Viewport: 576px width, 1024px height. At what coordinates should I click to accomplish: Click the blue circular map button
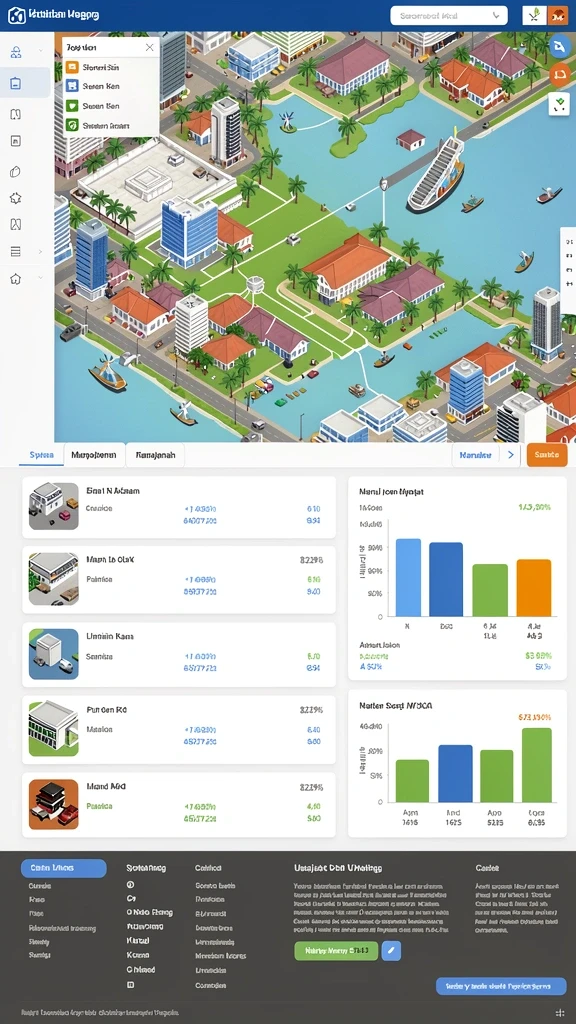pos(559,46)
